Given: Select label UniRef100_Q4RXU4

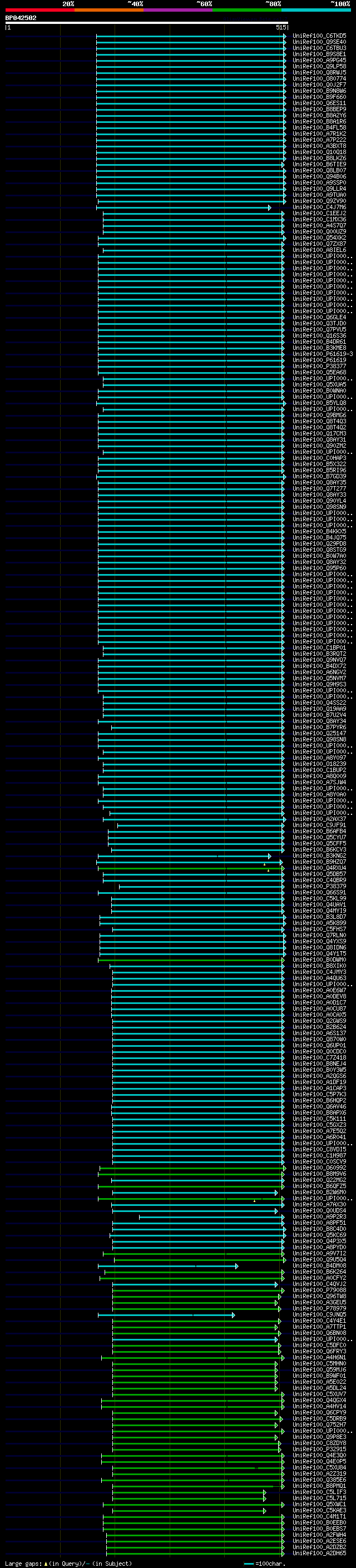Looking at the screenshot, I should pos(319,867).
